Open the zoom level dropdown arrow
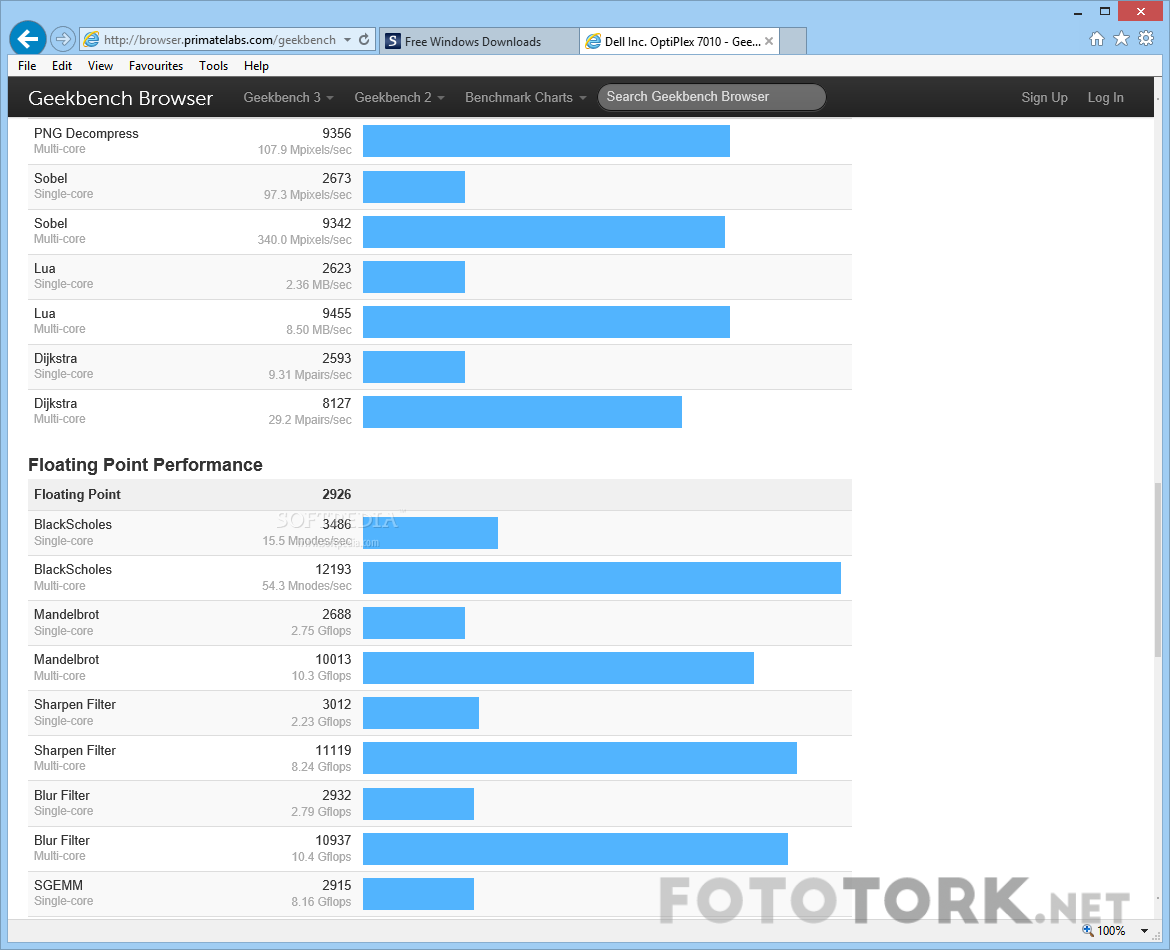1170x950 pixels. [1145, 931]
